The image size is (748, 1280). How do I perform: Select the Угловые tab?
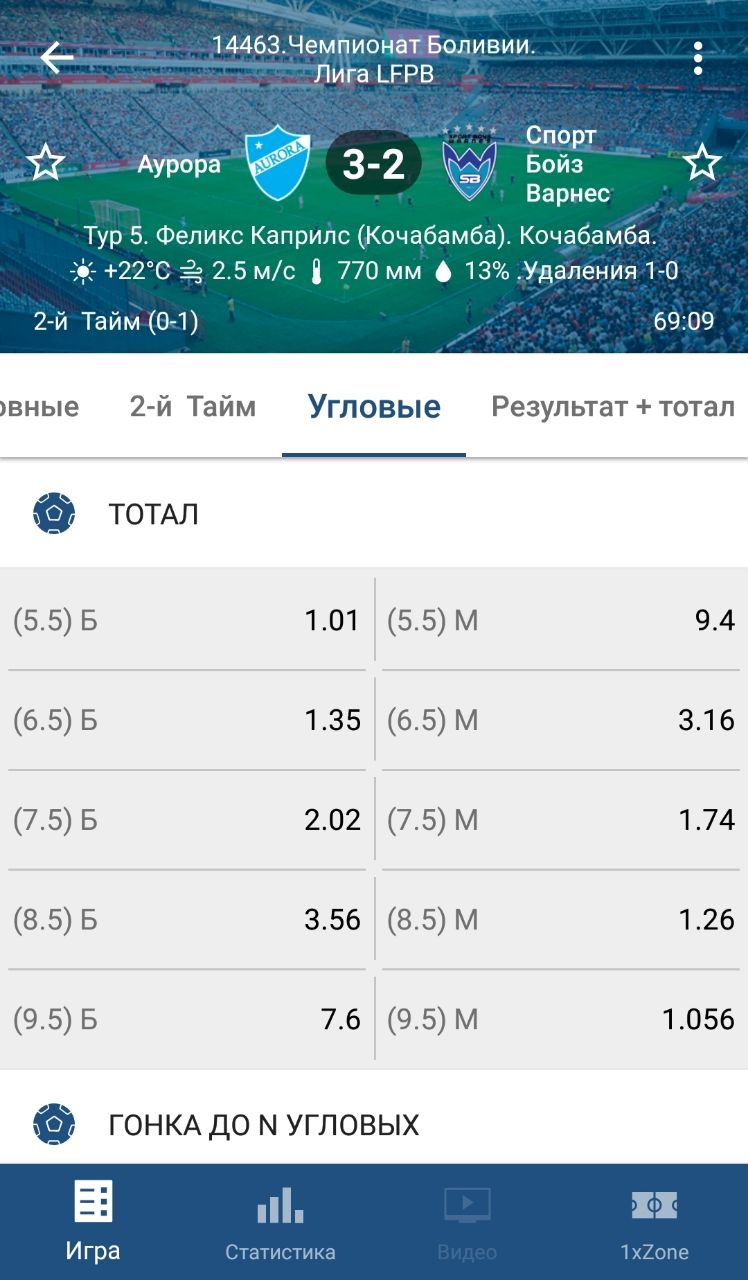(374, 407)
